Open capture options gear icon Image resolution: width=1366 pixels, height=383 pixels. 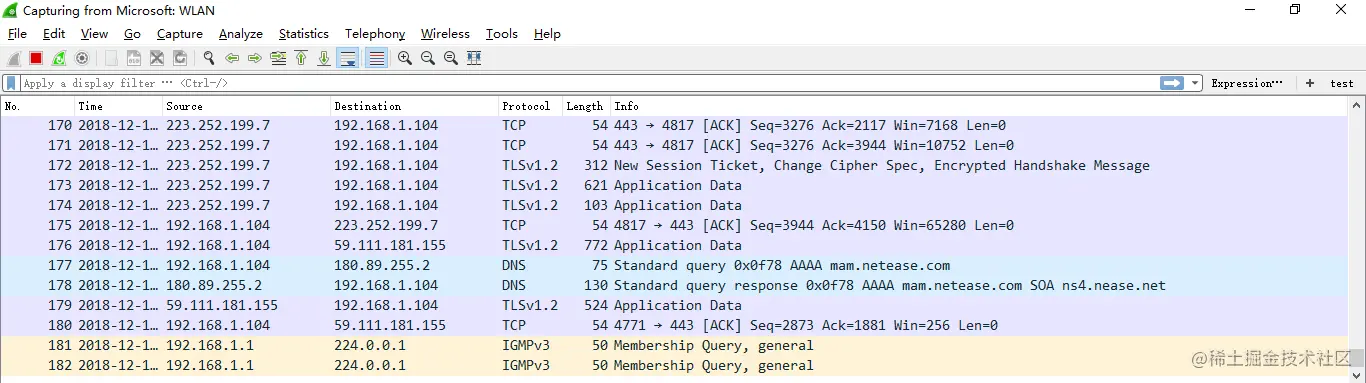coord(82,59)
